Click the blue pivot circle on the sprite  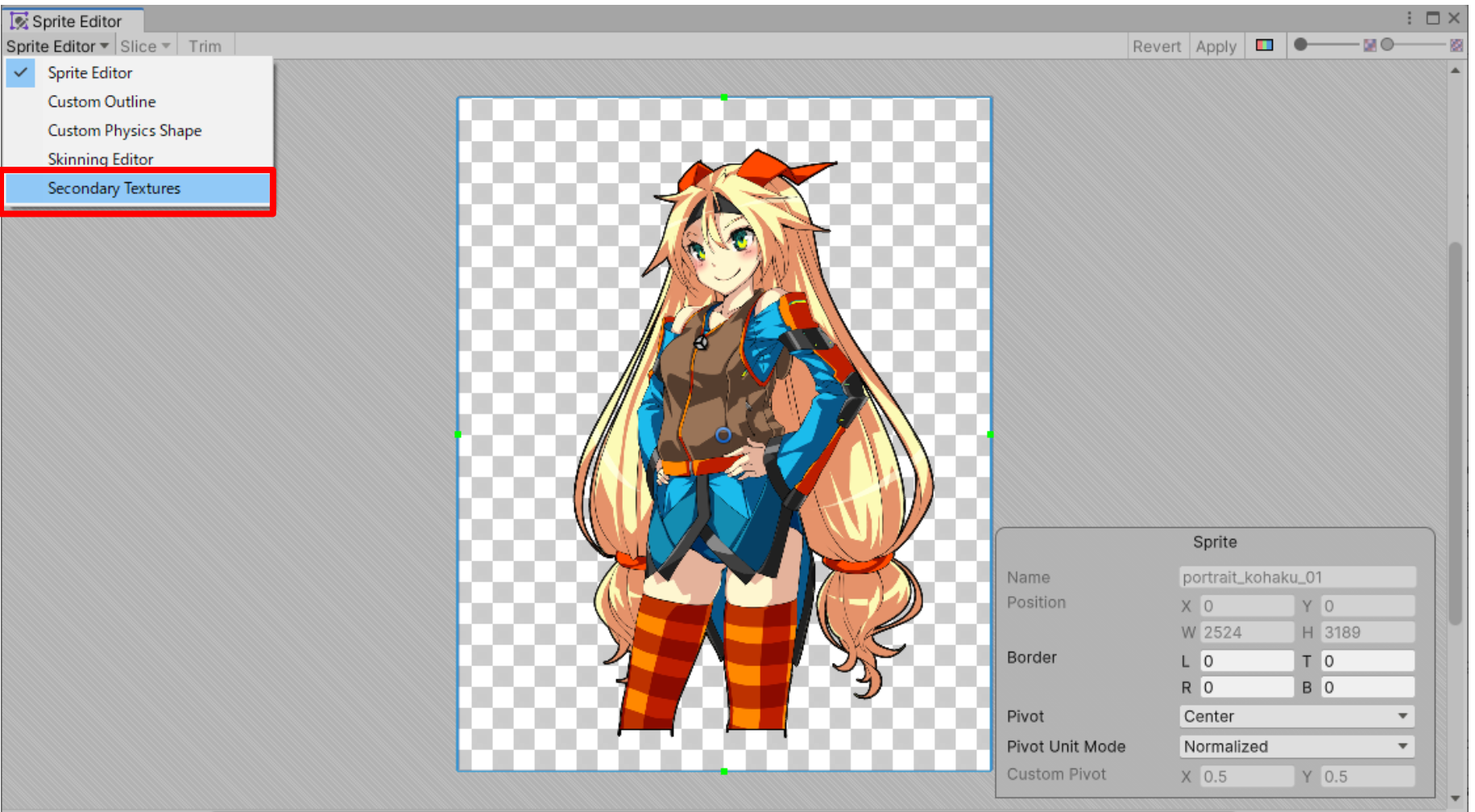(x=723, y=435)
